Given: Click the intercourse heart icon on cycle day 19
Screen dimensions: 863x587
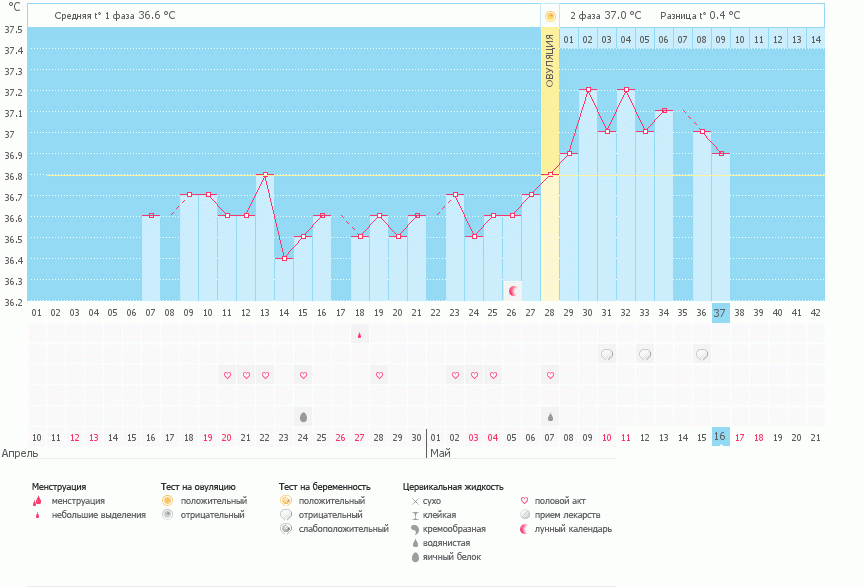Looking at the screenshot, I should [378, 375].
